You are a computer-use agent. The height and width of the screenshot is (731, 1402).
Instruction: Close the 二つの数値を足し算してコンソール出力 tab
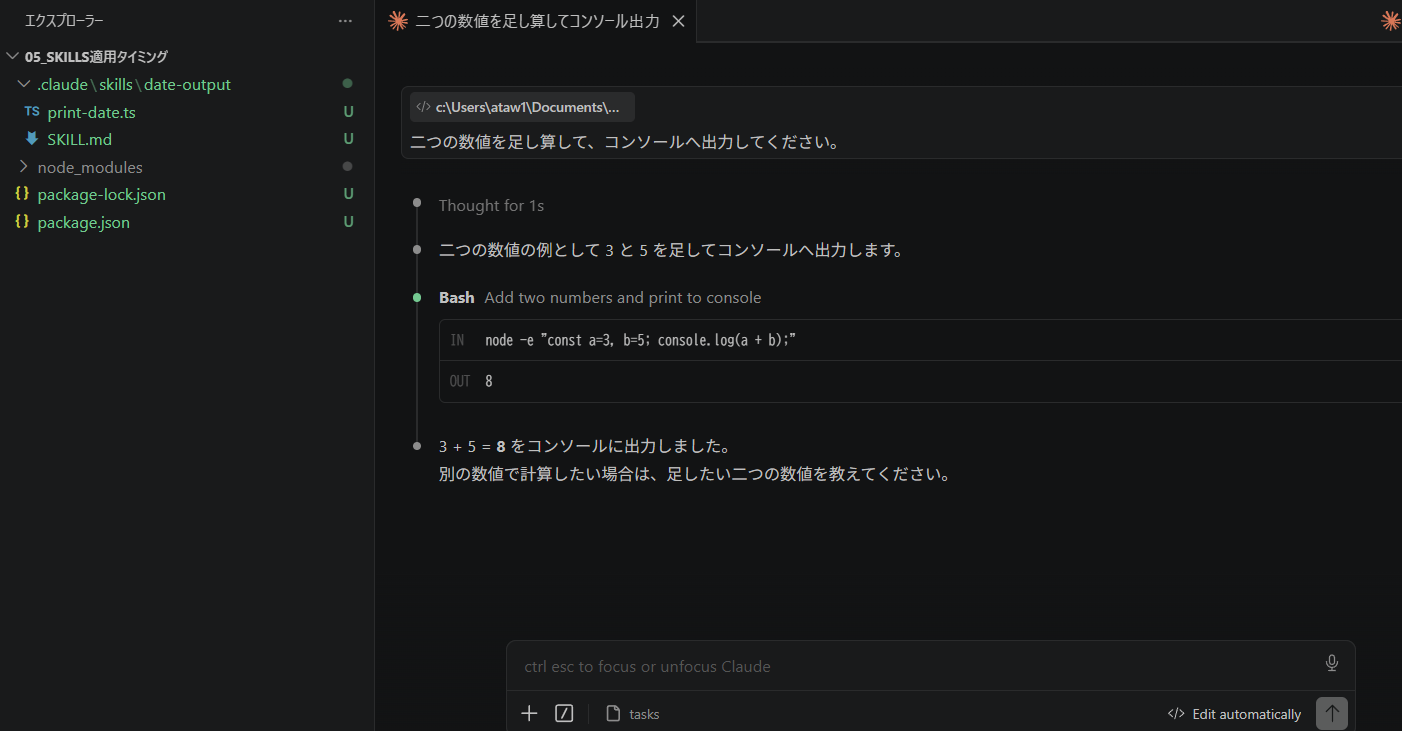[x=678, y=21]
